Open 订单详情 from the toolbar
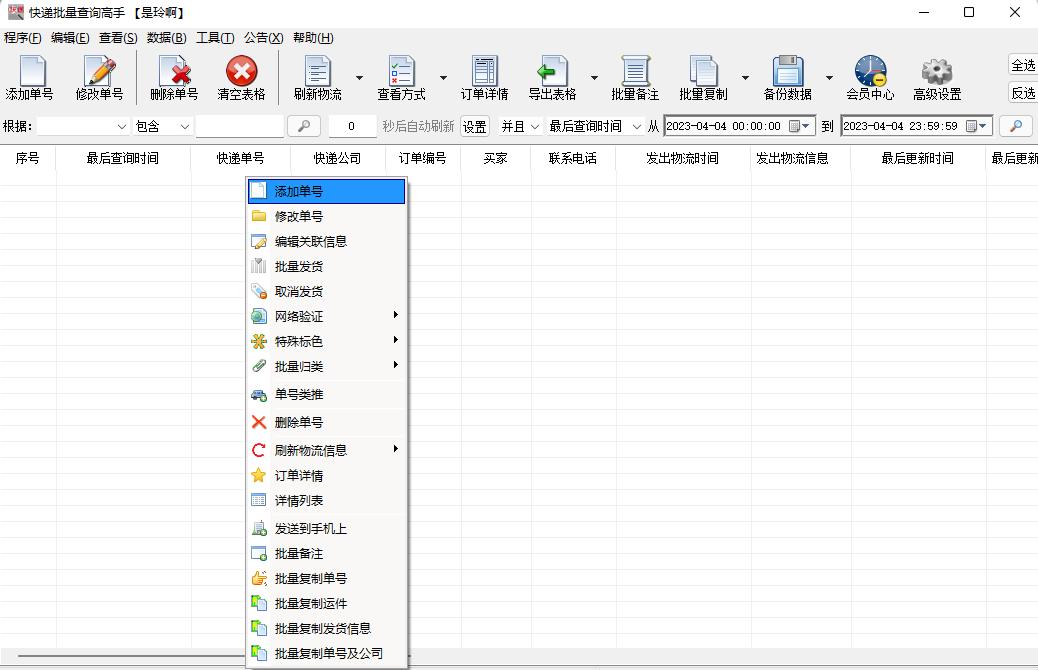The height and width of the screenshot is (670, 1038). coord(484,77)
